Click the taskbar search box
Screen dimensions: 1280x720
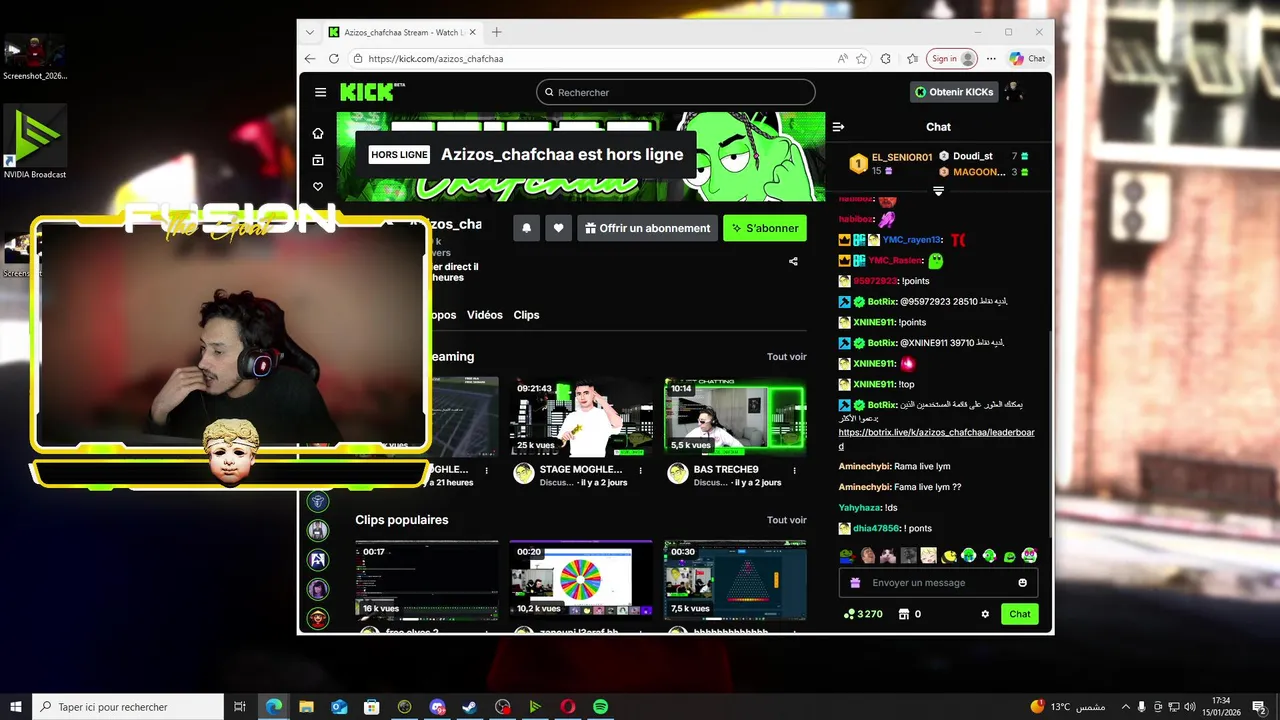click(x=128, y=707)
